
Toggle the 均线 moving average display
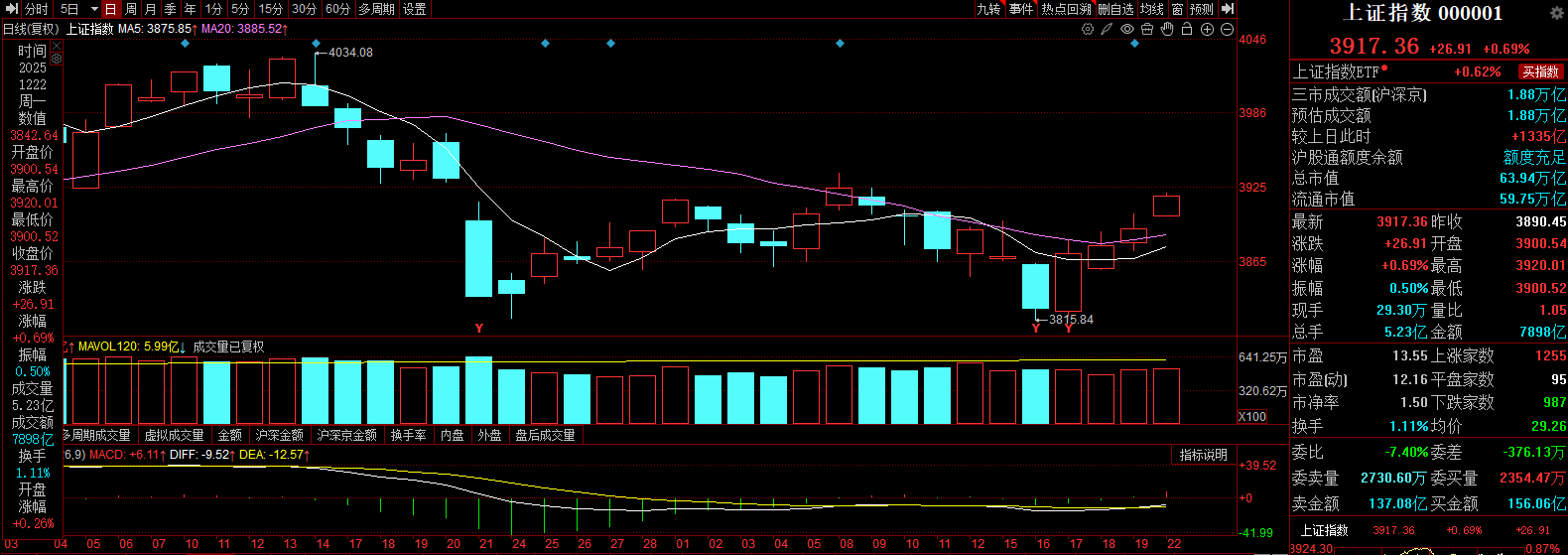coord(1151,9)
